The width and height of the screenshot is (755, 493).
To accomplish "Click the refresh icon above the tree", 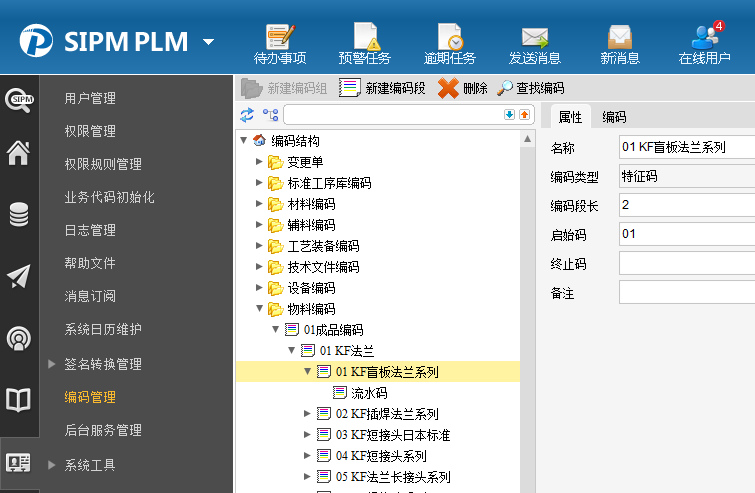I will pos(247,115).
